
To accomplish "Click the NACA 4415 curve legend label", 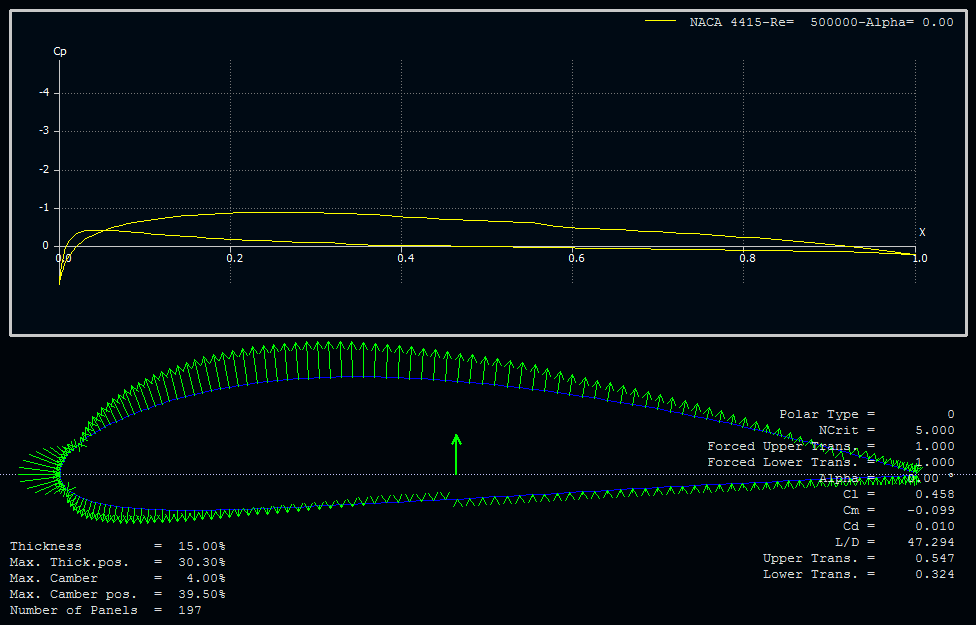I will tap(822, 22).
